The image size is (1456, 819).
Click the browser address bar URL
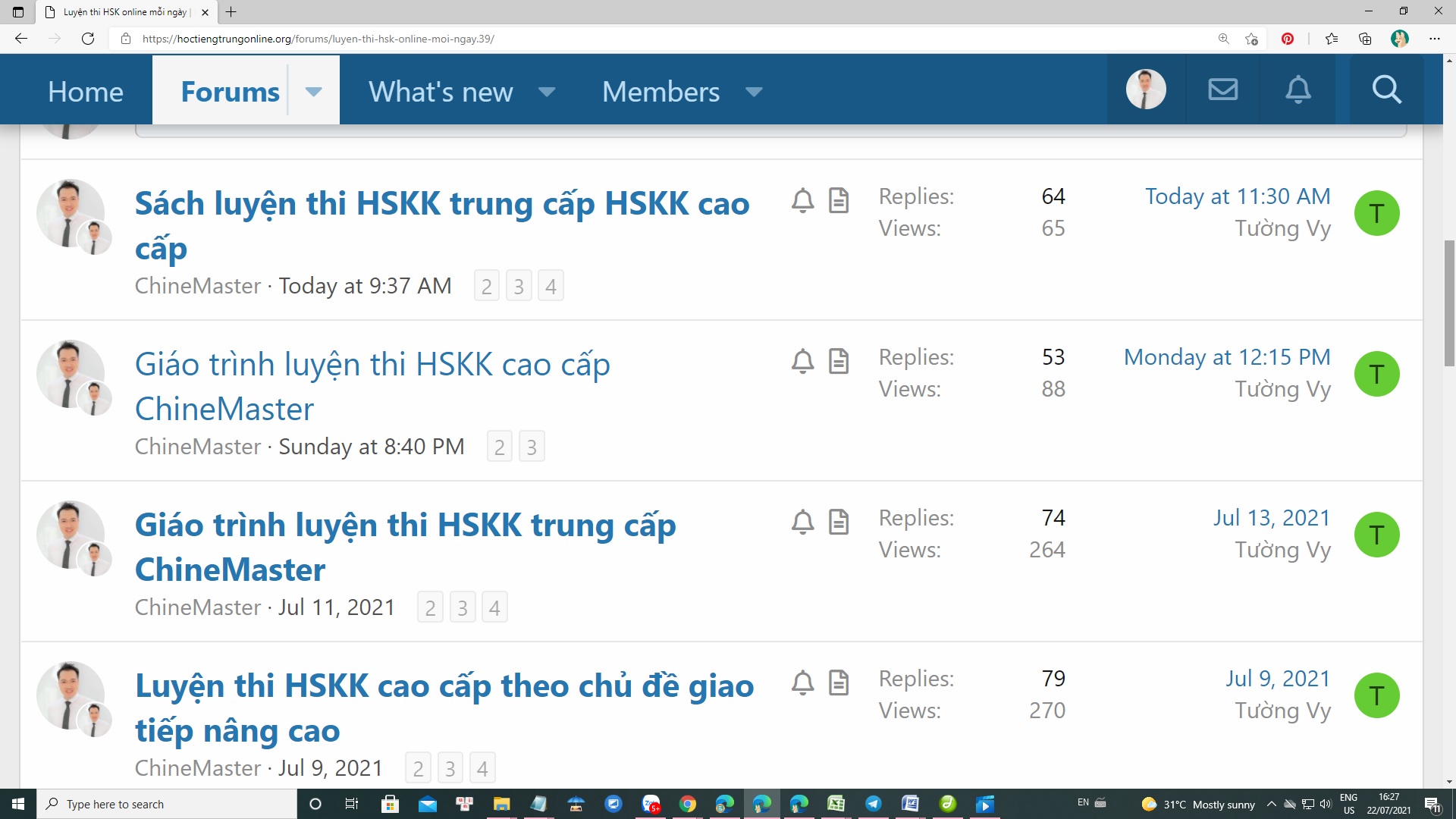pos(318,39)
